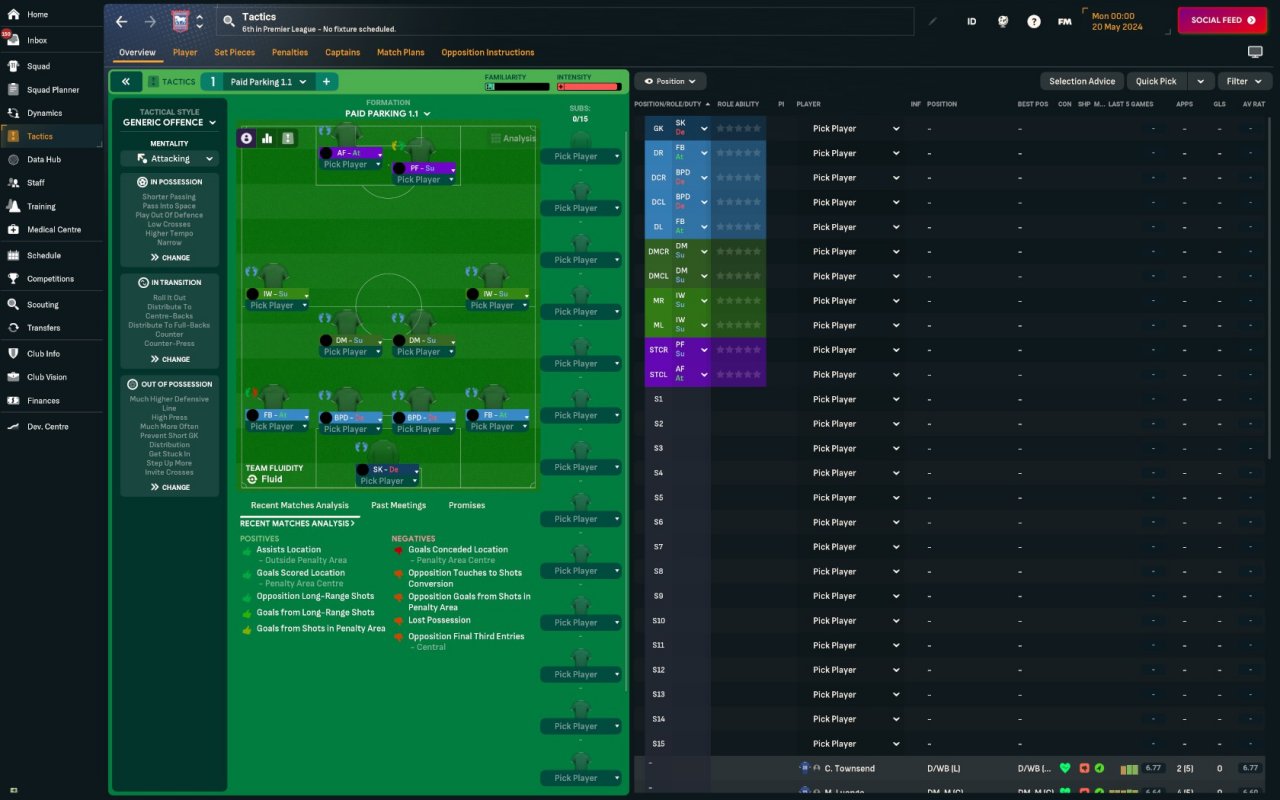Open the Set Pieces tab

(235, 52)
